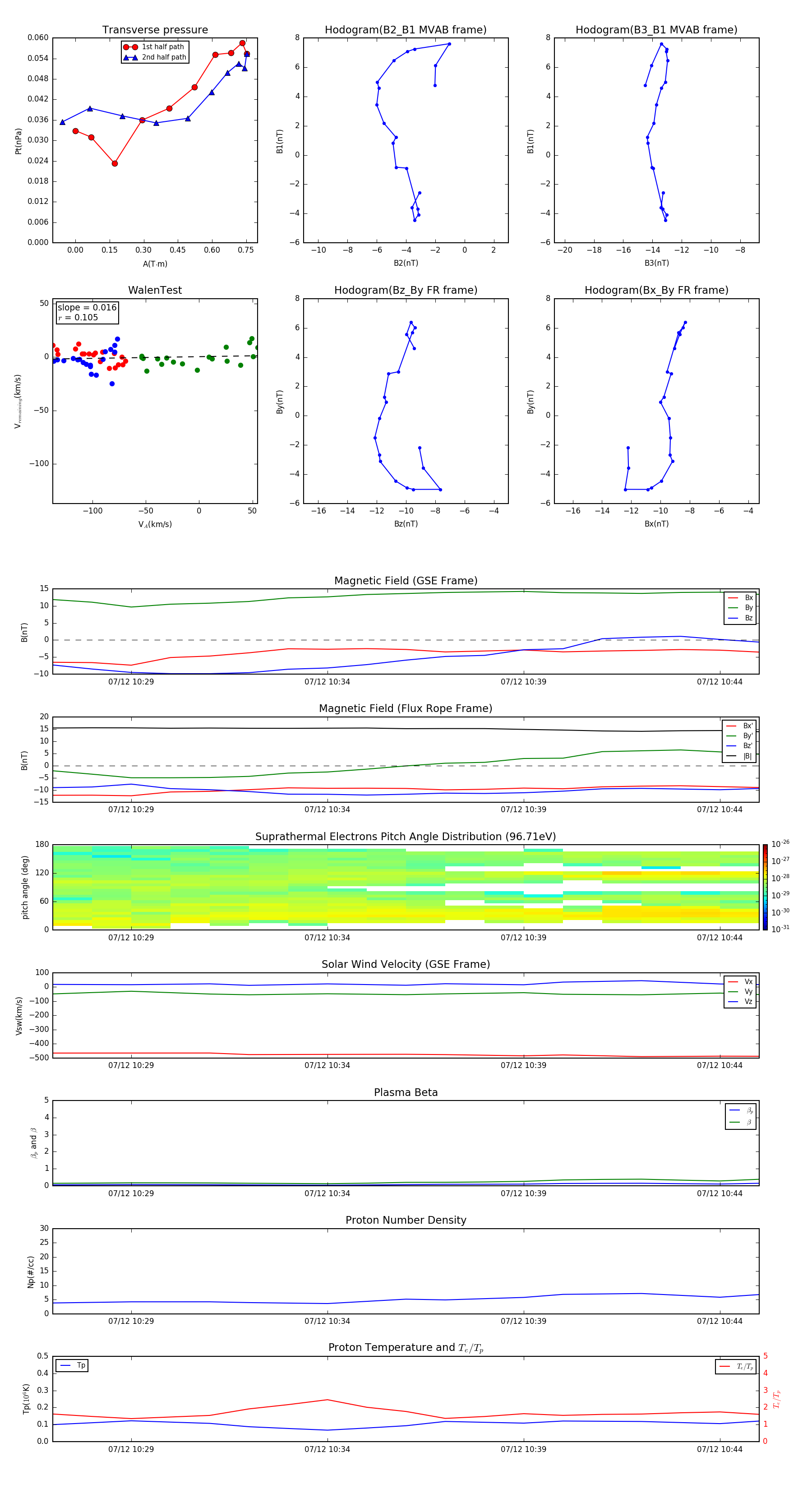
Task: Select the "slope = 0.016" annotation
Action: click(87, 308)
